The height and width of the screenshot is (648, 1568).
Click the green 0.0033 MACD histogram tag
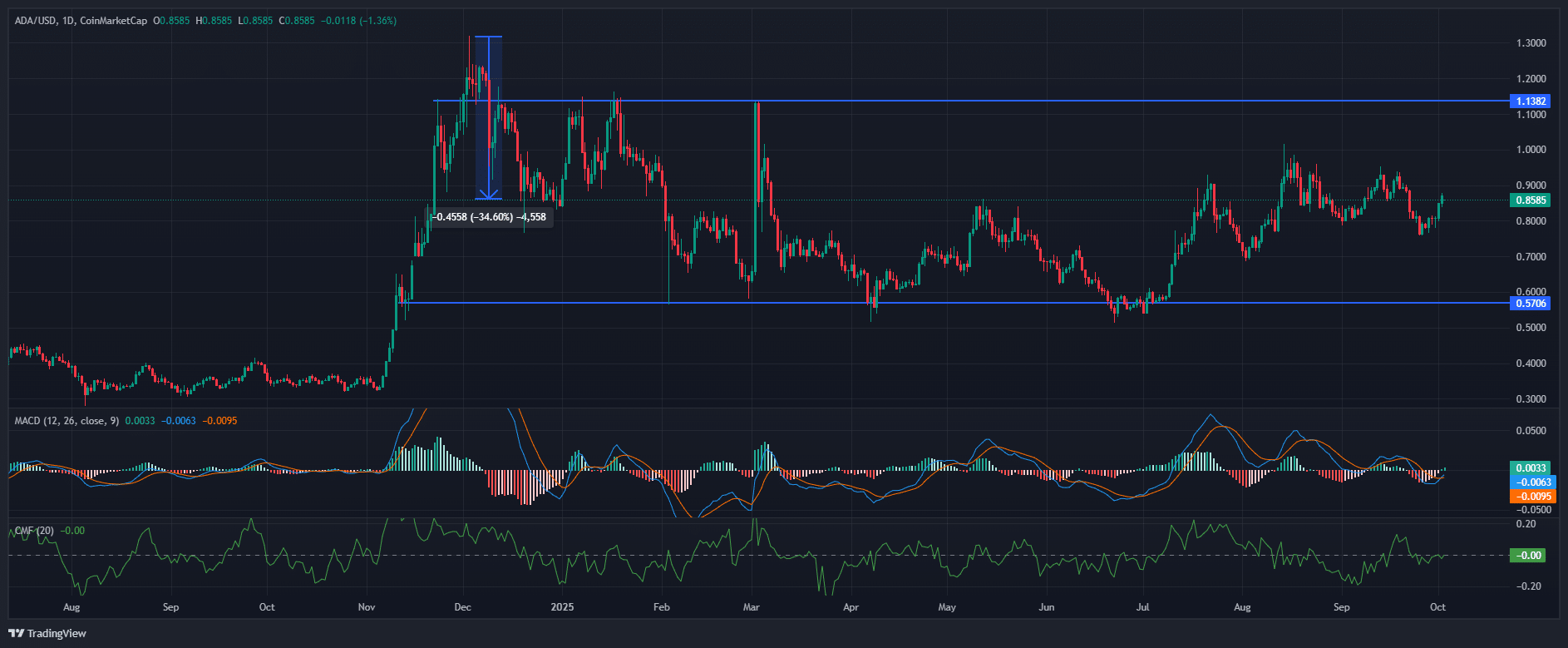pyautogui.click(x=1531, y=468)
